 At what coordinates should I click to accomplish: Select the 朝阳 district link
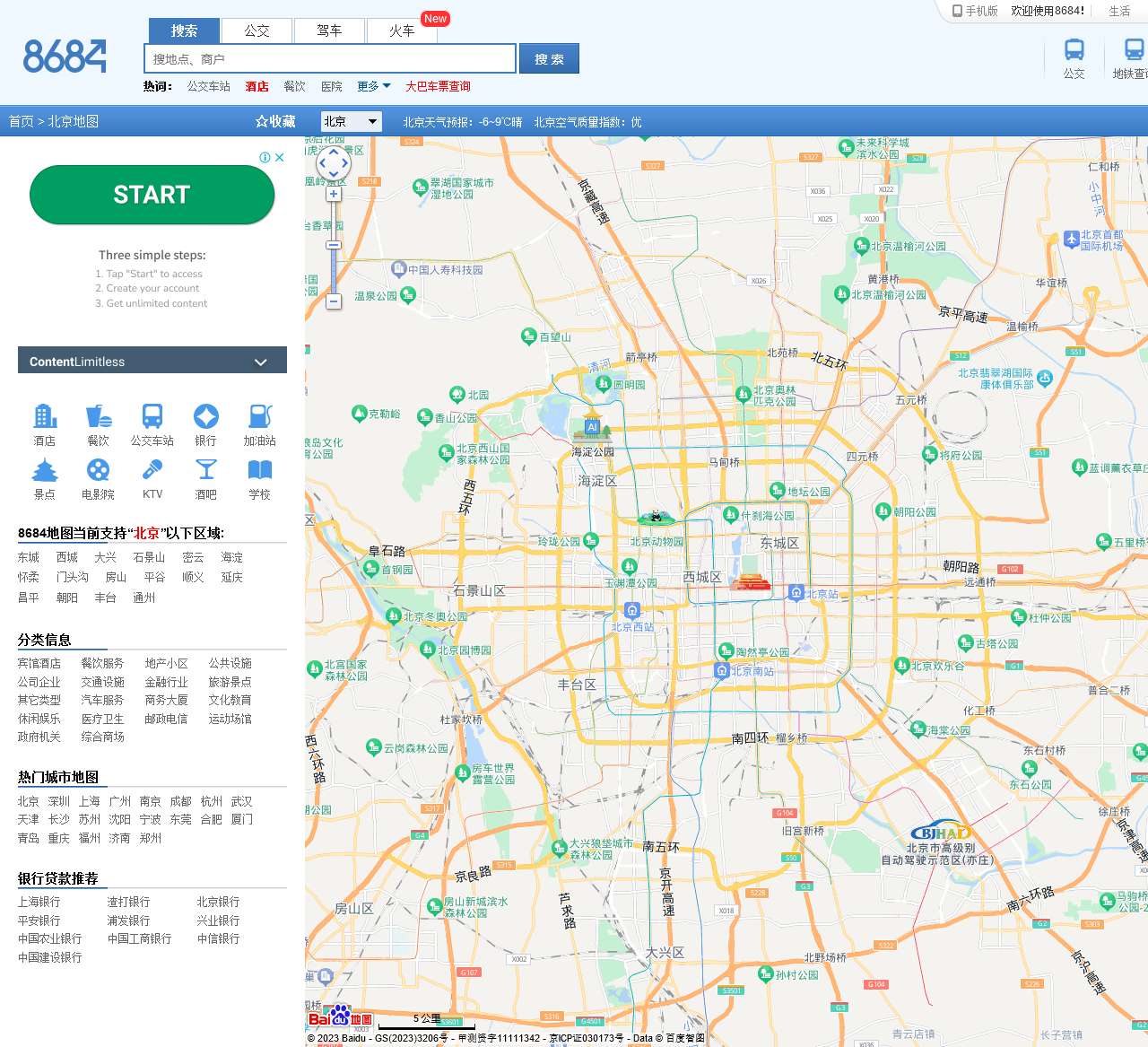(67, 598)
